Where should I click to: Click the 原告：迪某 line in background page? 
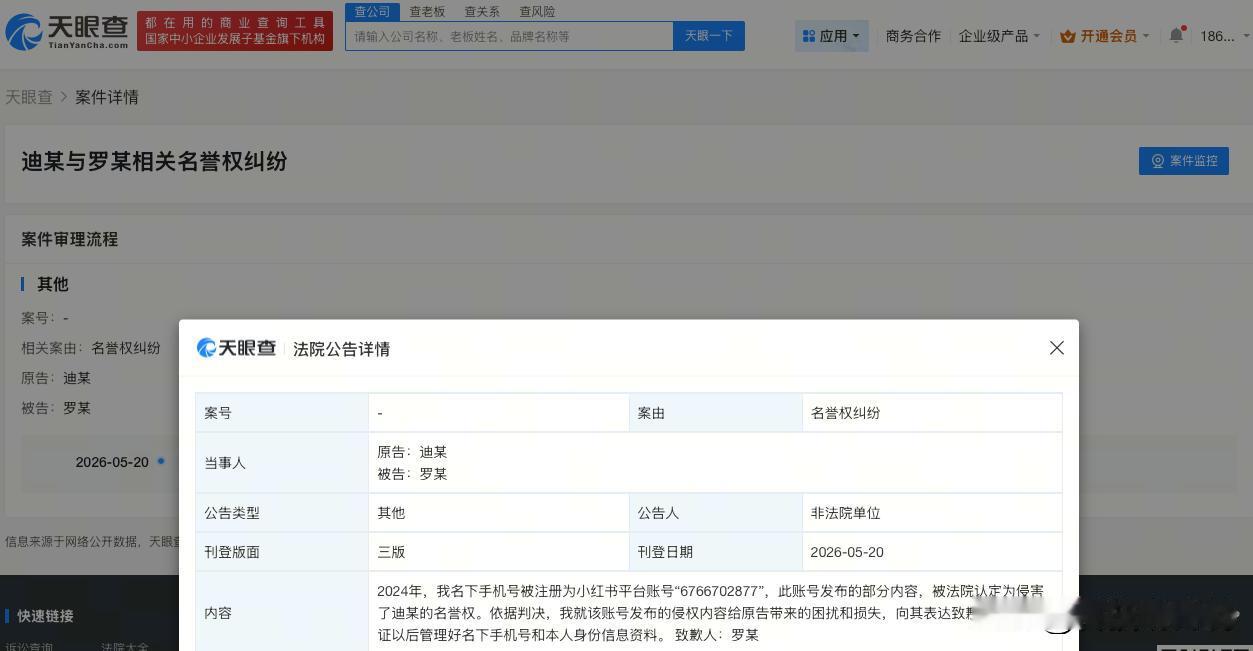[56, 378]
